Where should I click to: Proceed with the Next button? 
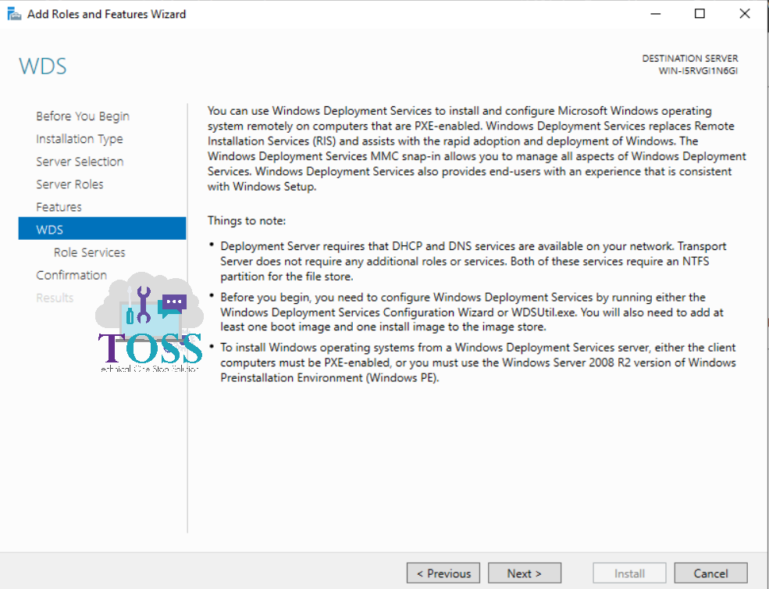[x=524, y=573]
